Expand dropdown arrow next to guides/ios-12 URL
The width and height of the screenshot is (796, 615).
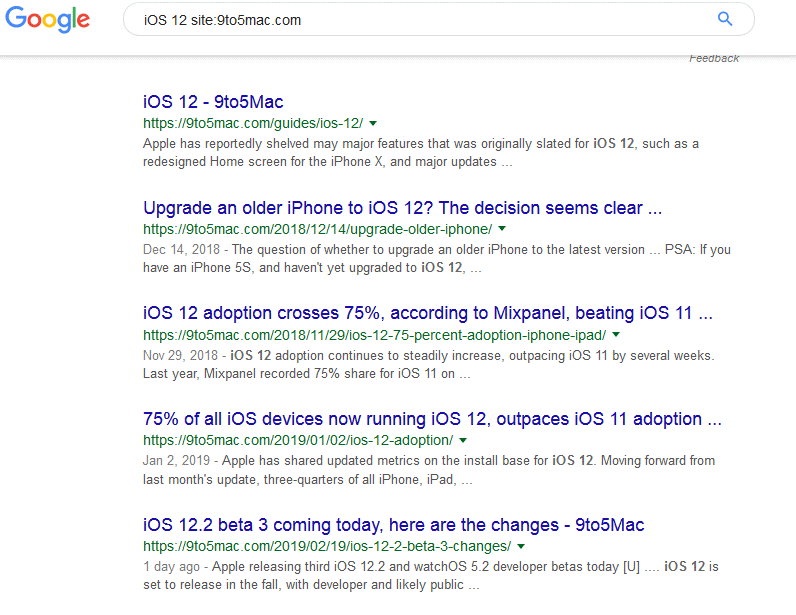coord(373,123)
